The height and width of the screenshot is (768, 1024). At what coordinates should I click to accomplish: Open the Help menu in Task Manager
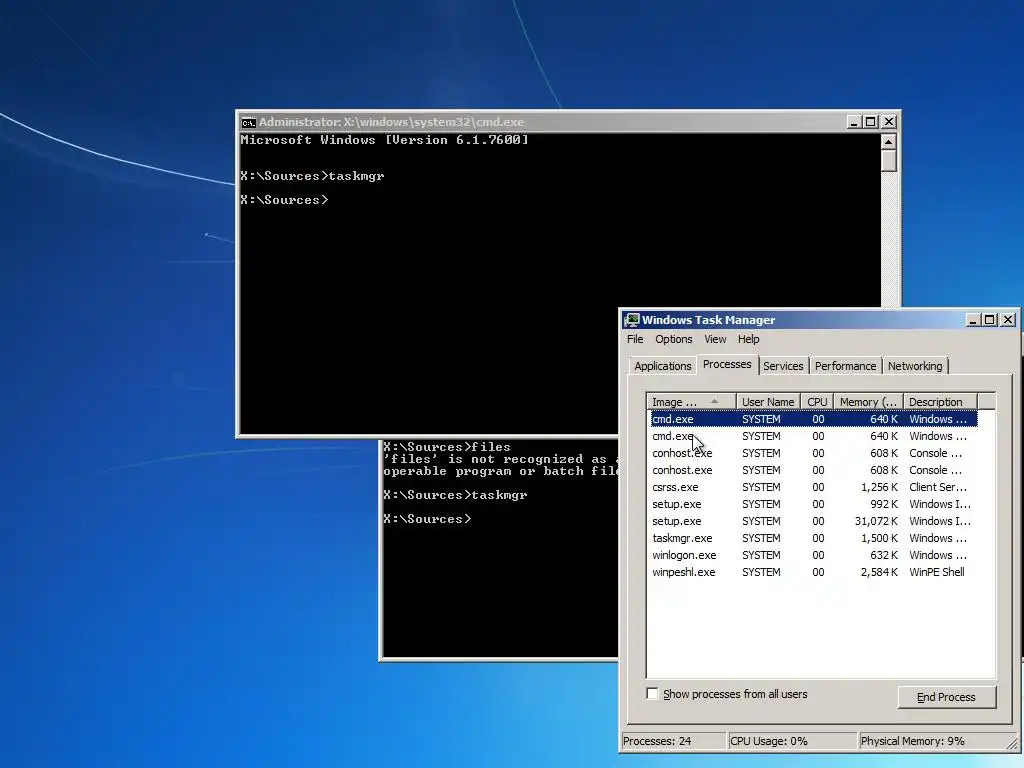[x=748, y=339]
